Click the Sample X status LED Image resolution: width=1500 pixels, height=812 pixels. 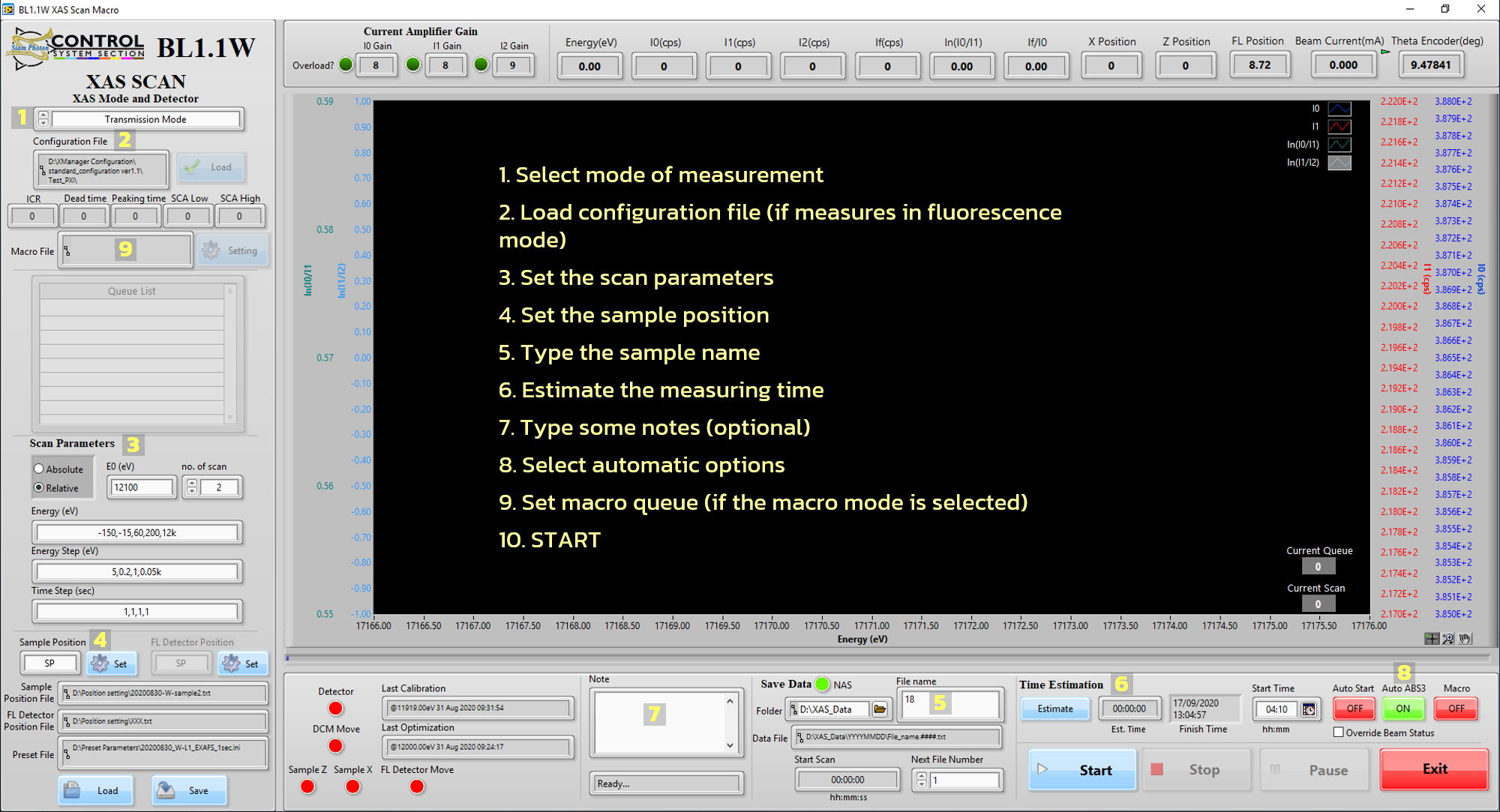(x=352, y=787)
